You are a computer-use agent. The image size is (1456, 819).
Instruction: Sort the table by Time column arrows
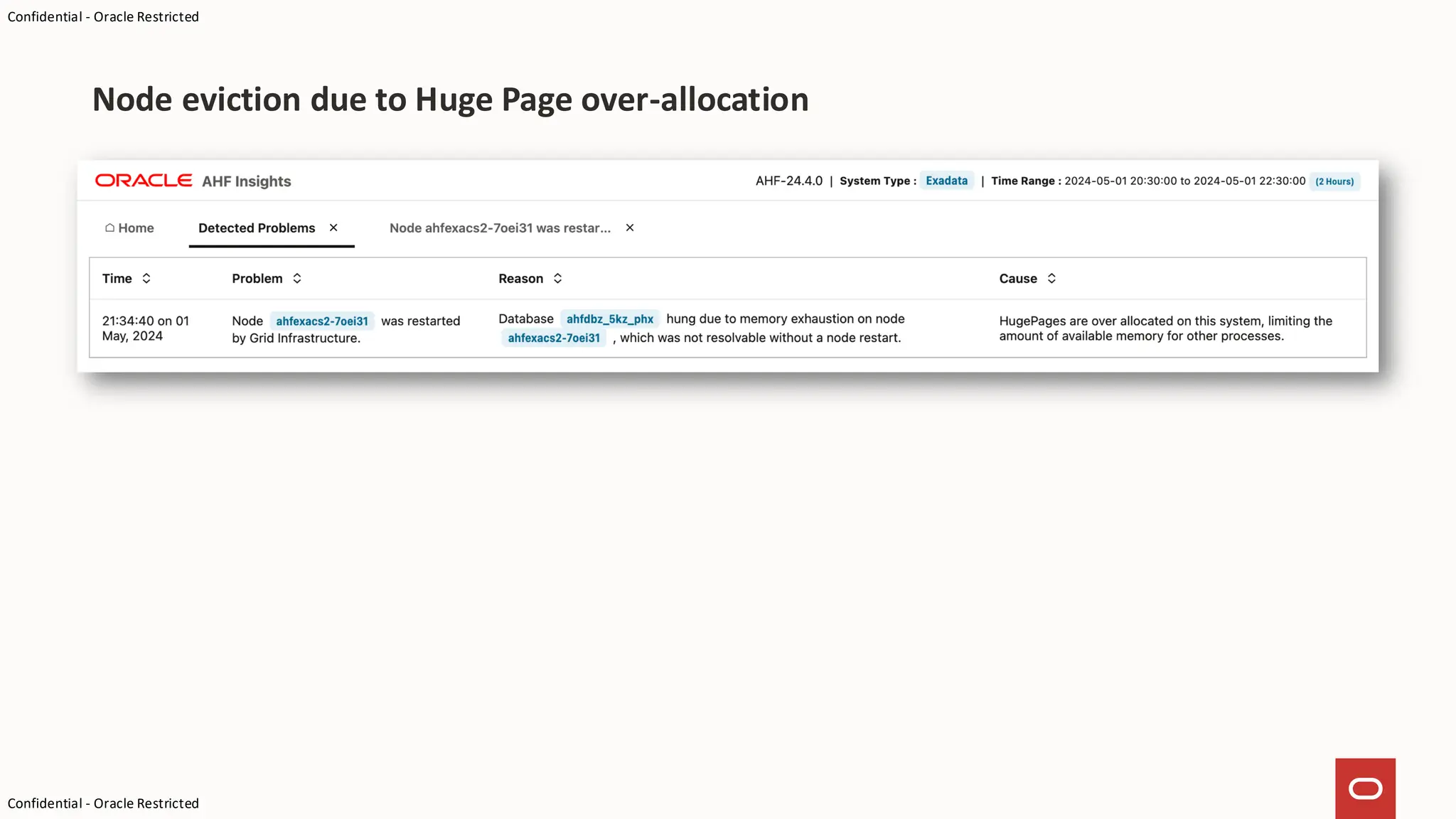click(146, 279)
